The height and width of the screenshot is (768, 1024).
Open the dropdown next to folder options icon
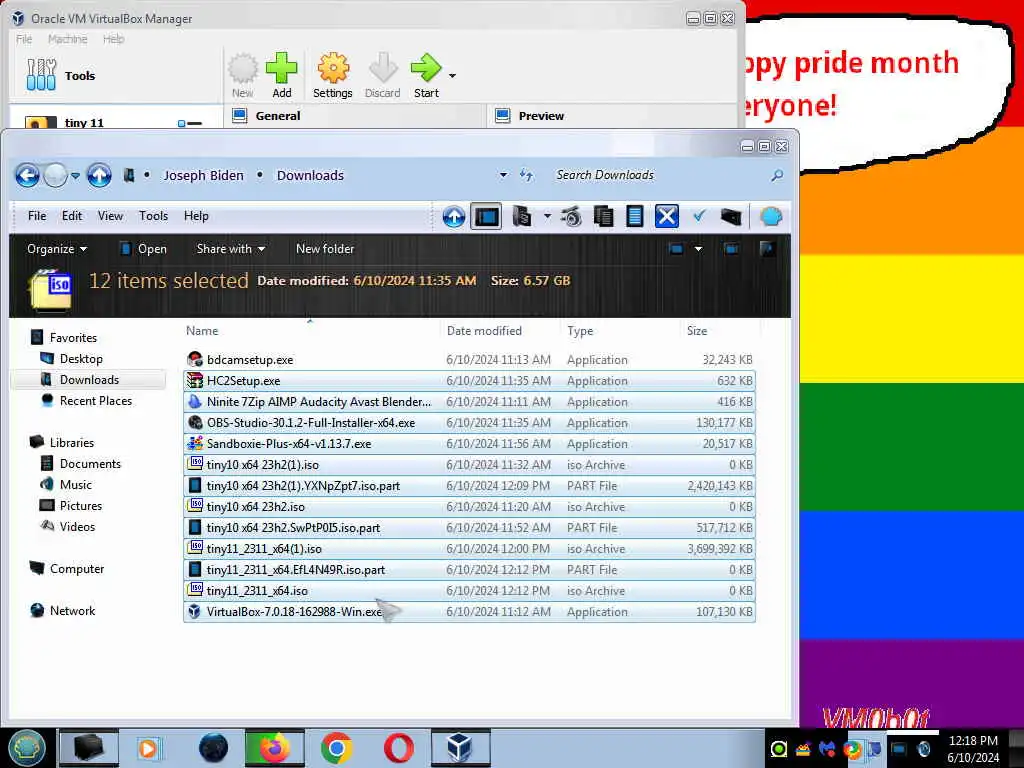(x=547, y=216)
